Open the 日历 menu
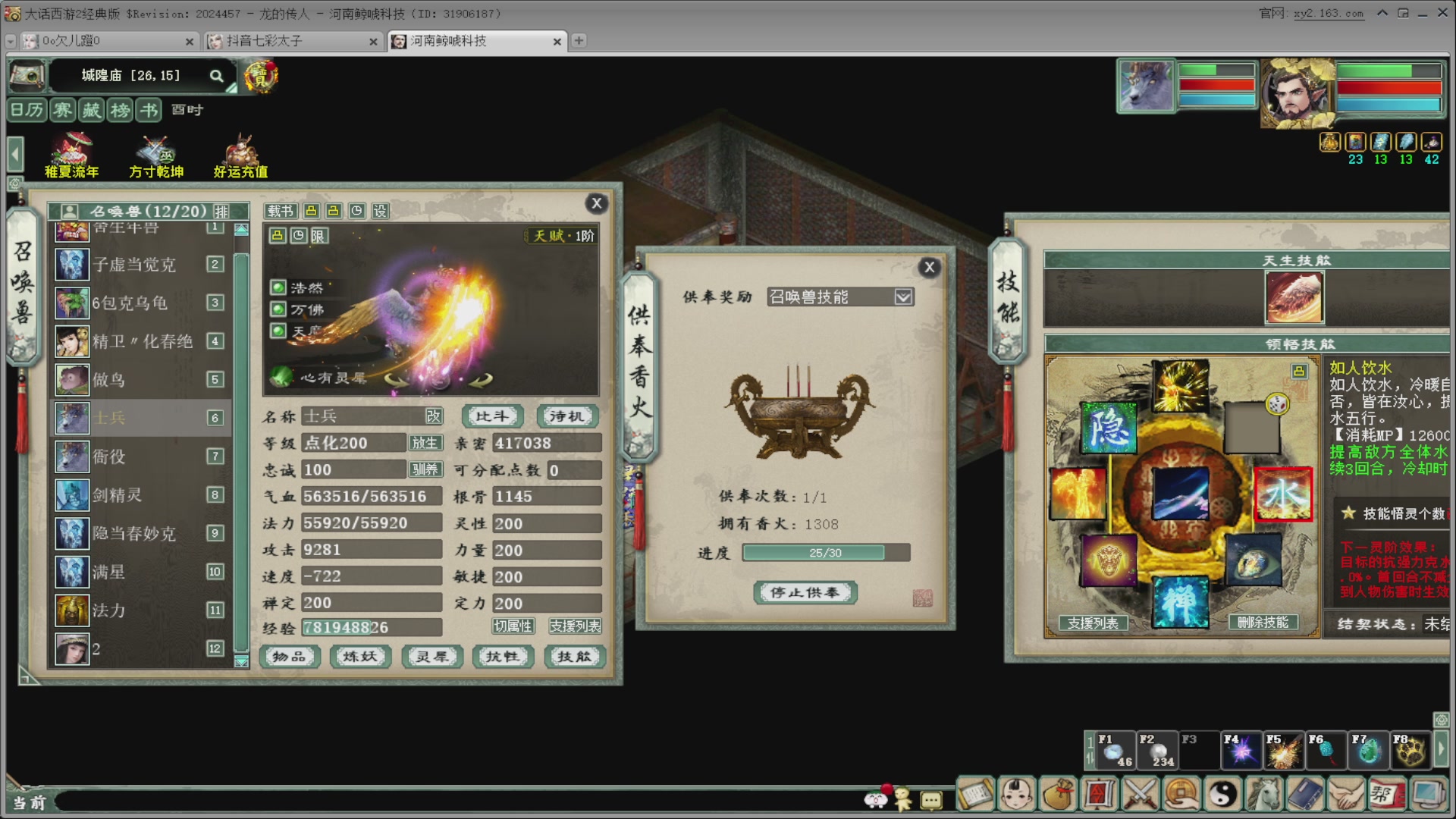 27,111
